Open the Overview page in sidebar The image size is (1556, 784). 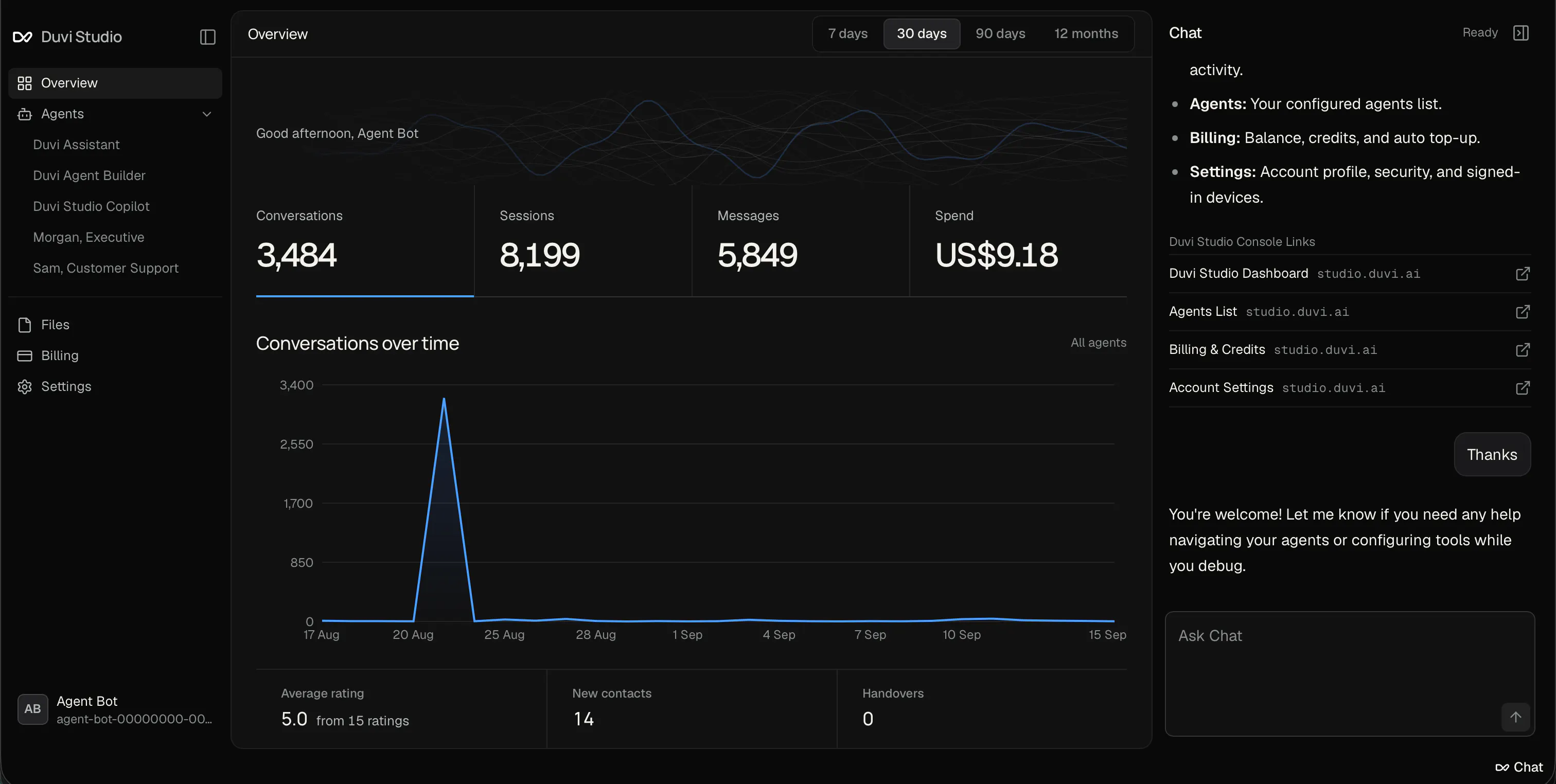115,83
